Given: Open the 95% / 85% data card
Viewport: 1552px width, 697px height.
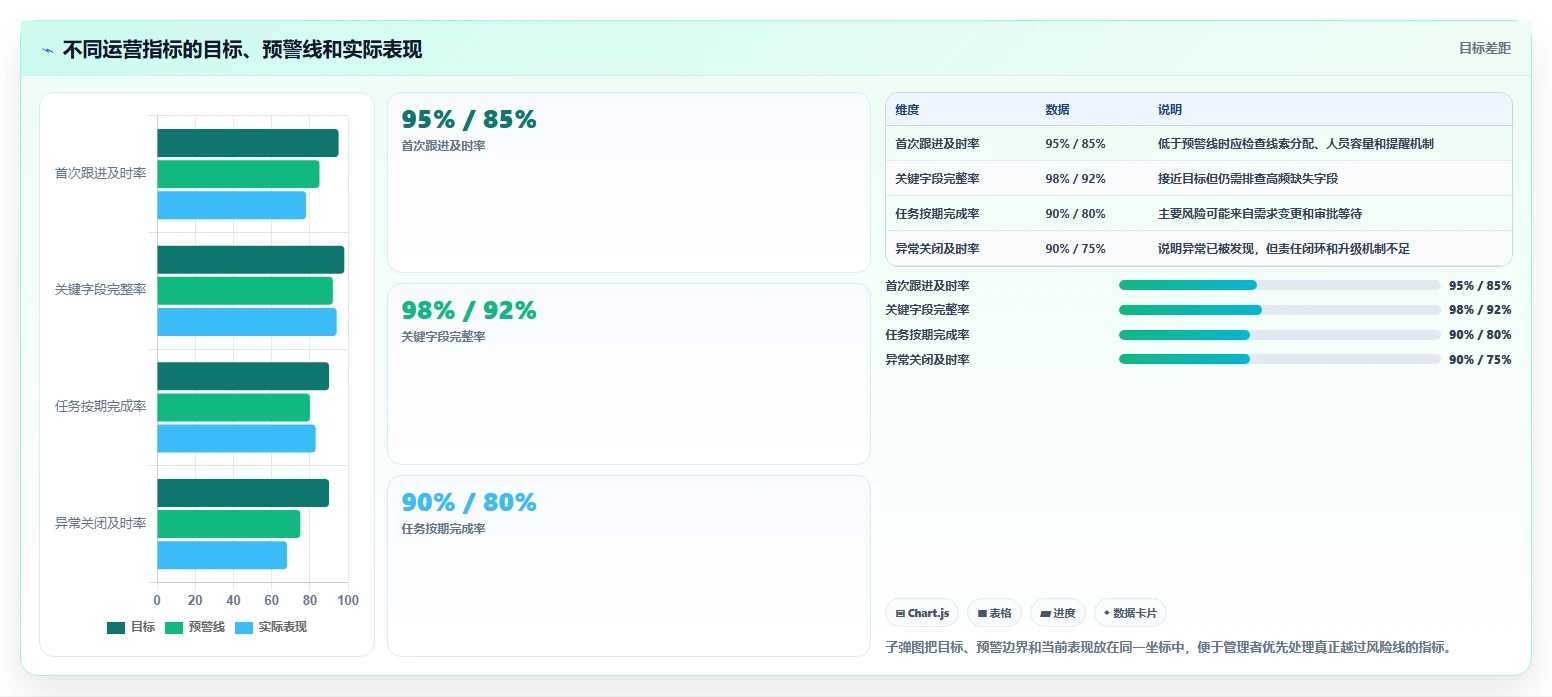Looking at the screenshot, I should (x=629, y=182).
